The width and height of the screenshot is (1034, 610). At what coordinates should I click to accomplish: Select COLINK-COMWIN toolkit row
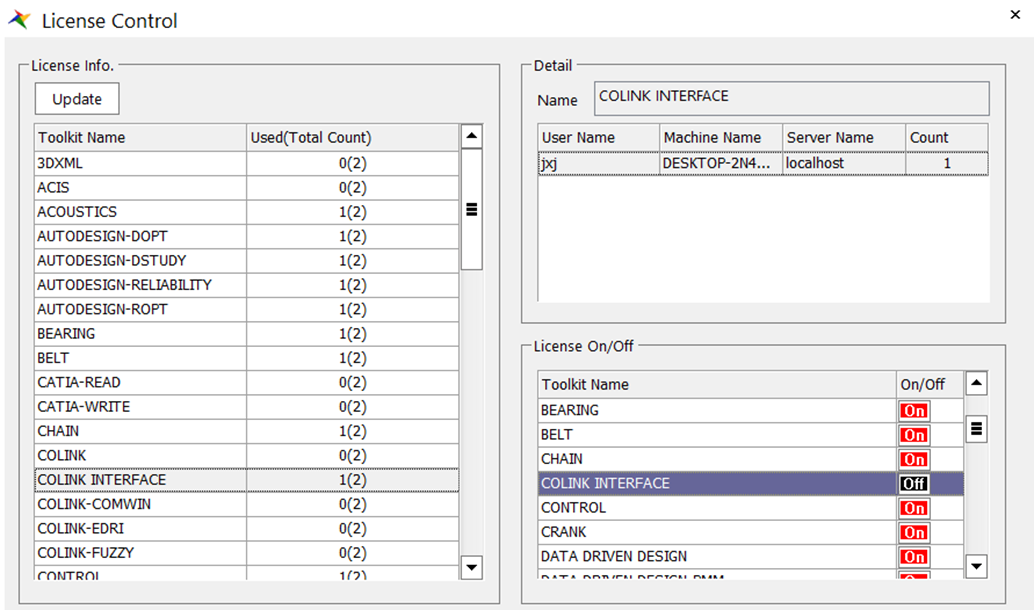click(x=247, y=505)
